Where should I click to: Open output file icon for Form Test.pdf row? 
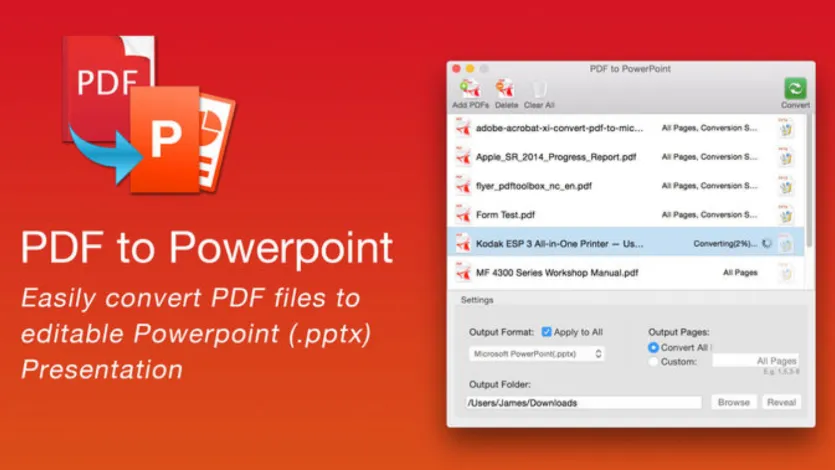pos(785,216)
